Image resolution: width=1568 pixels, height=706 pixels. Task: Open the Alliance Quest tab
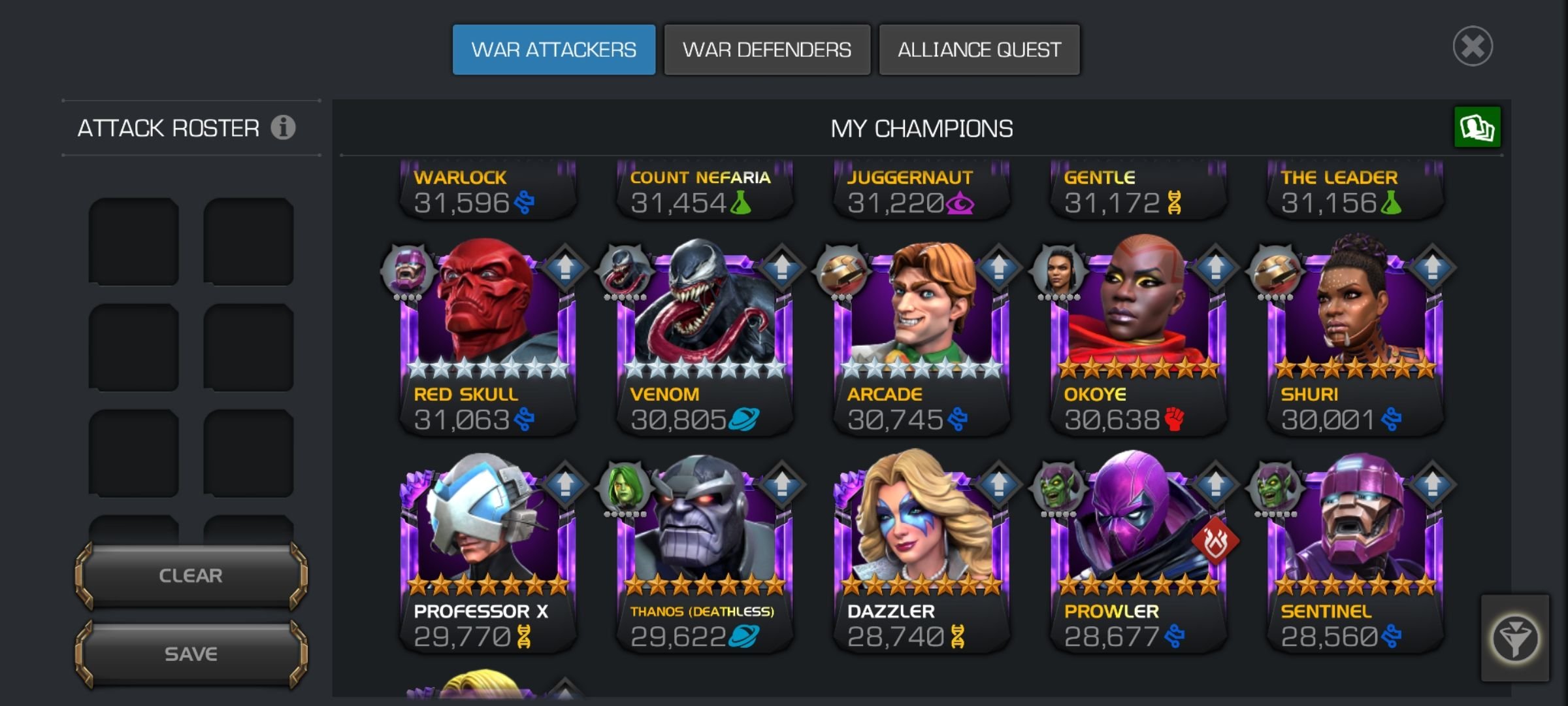pos(979,50)
